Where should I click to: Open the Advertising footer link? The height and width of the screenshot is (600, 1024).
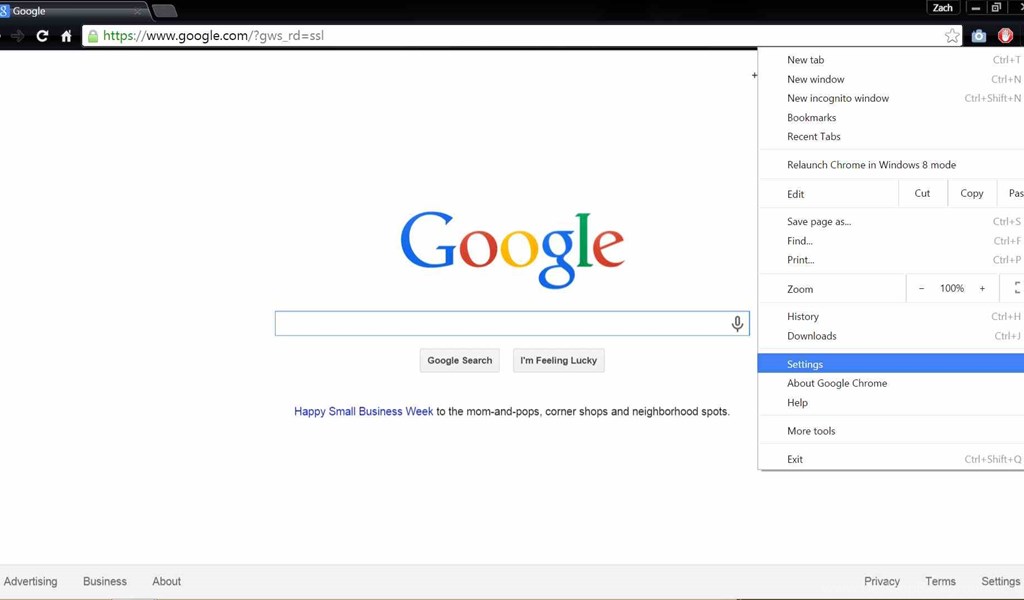click(x=31, y=581)
